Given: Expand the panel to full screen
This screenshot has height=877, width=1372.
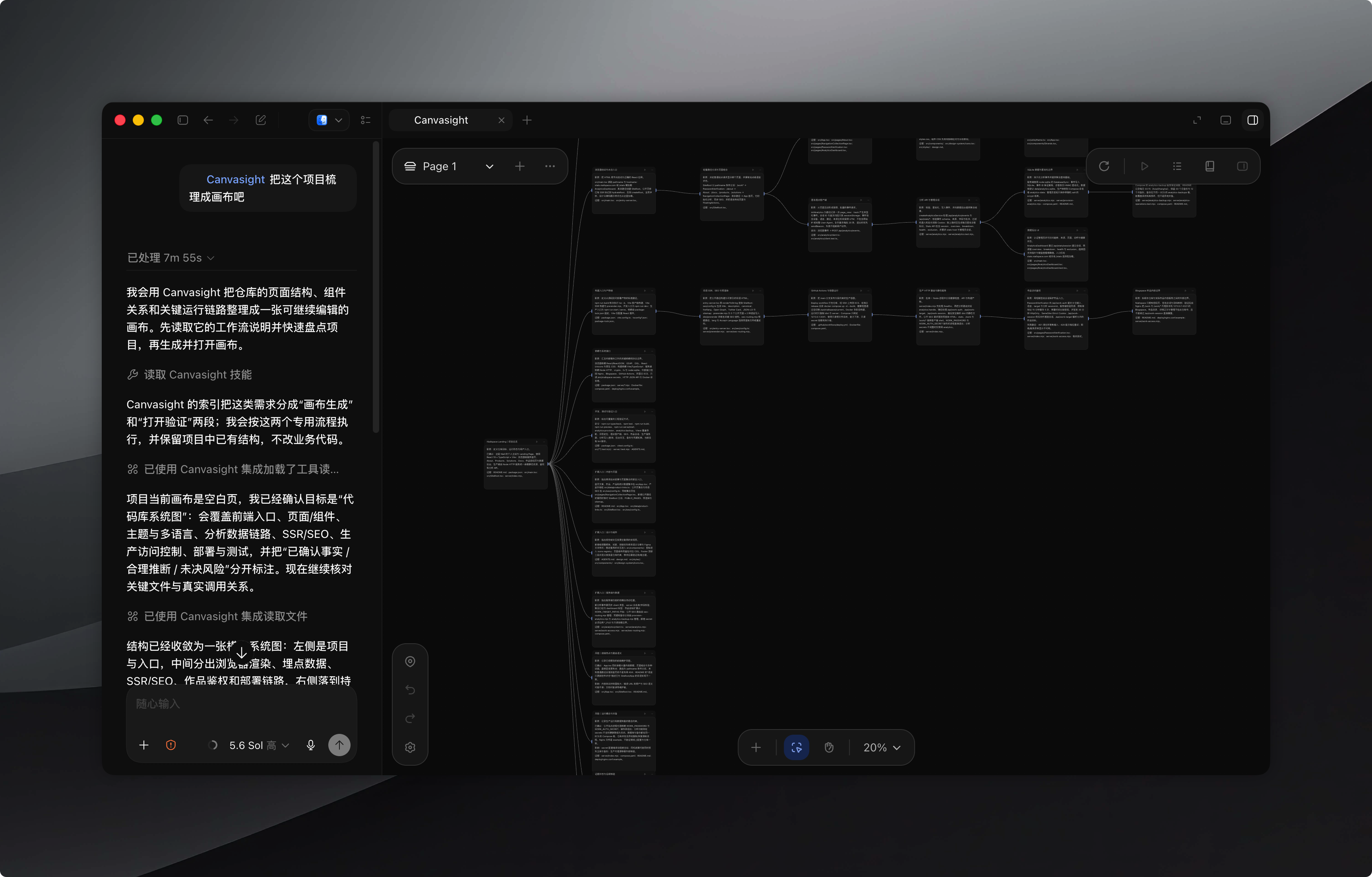Looking at the screenshot, I should pyautogui.click(x=1197, y=120).
